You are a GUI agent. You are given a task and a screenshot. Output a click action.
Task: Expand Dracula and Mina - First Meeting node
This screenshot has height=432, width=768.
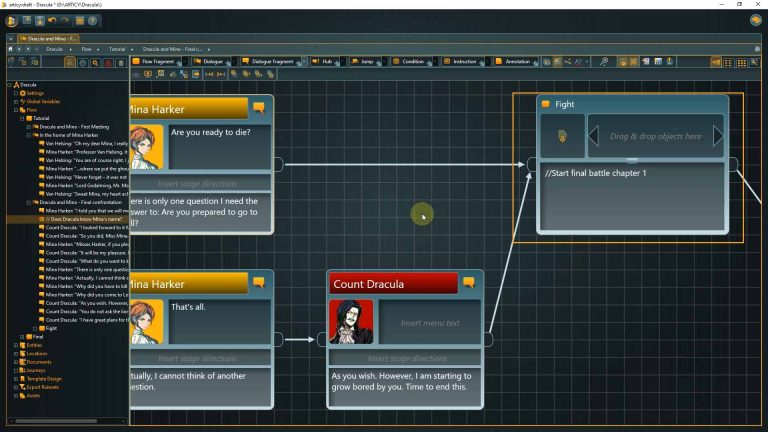point(28,127)
